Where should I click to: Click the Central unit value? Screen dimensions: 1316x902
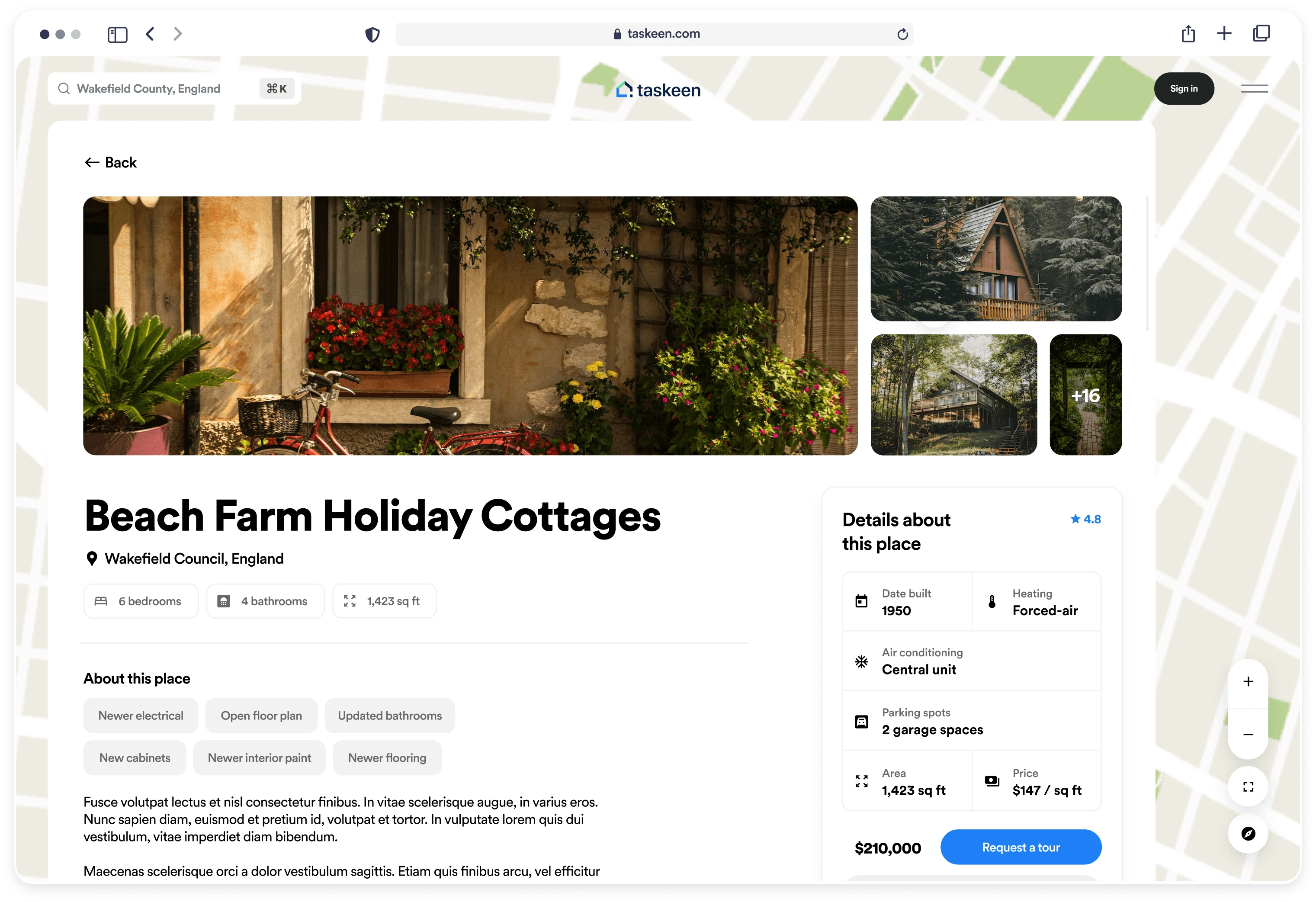[918, 669]
